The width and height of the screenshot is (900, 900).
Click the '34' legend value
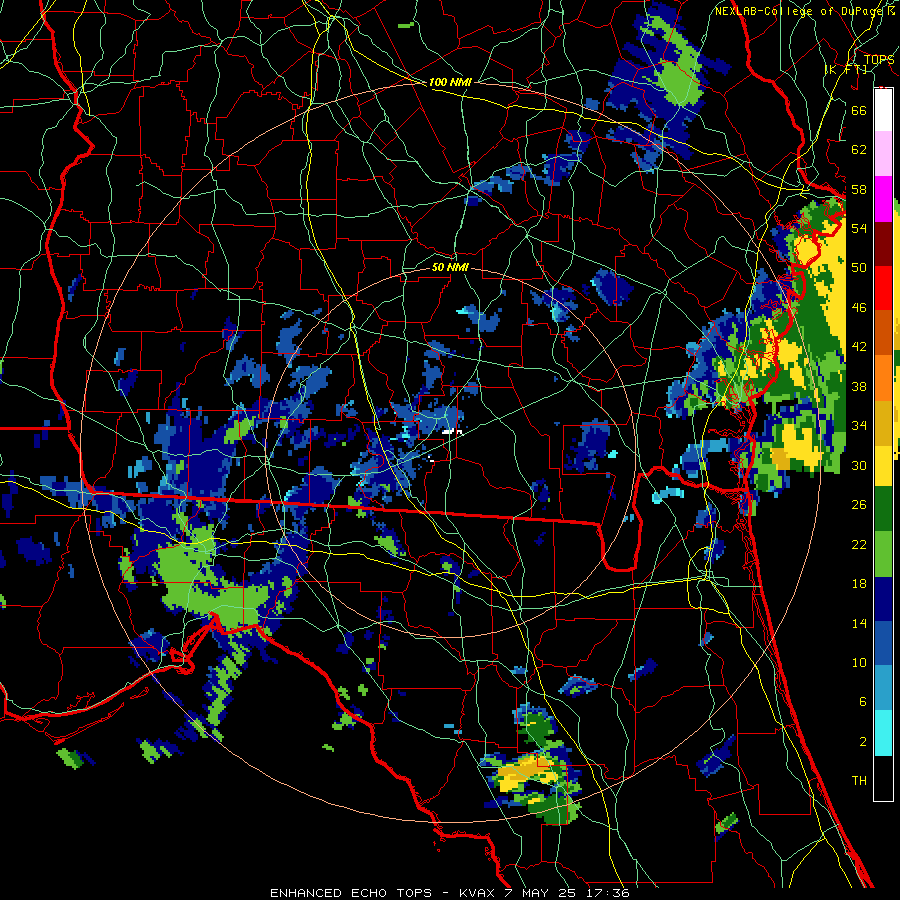pos(859,426)
